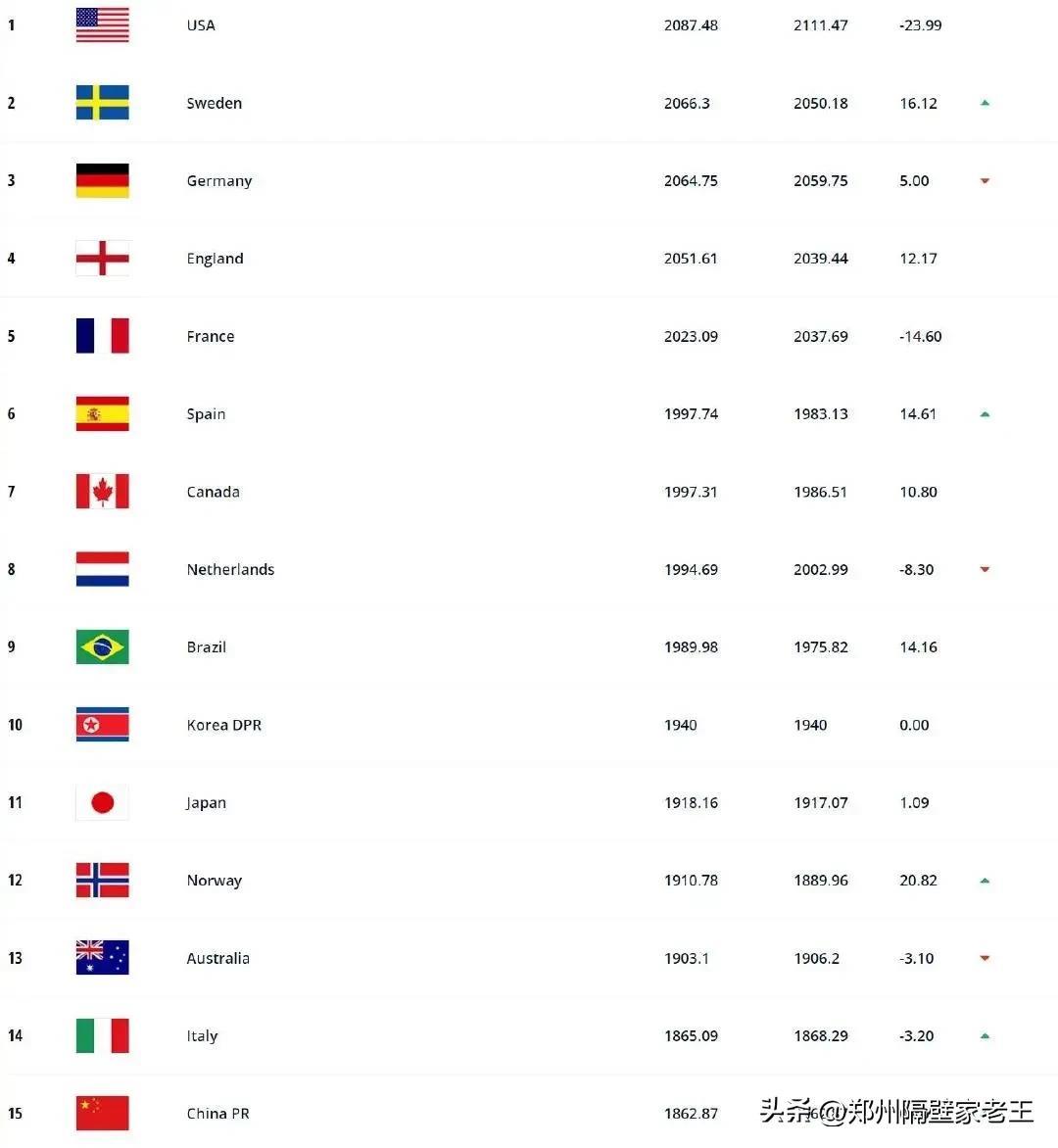The width and height of the screenshot is (1058, 1148).
Task: Click Germany's red down arrow
Action: coord(985,181)
